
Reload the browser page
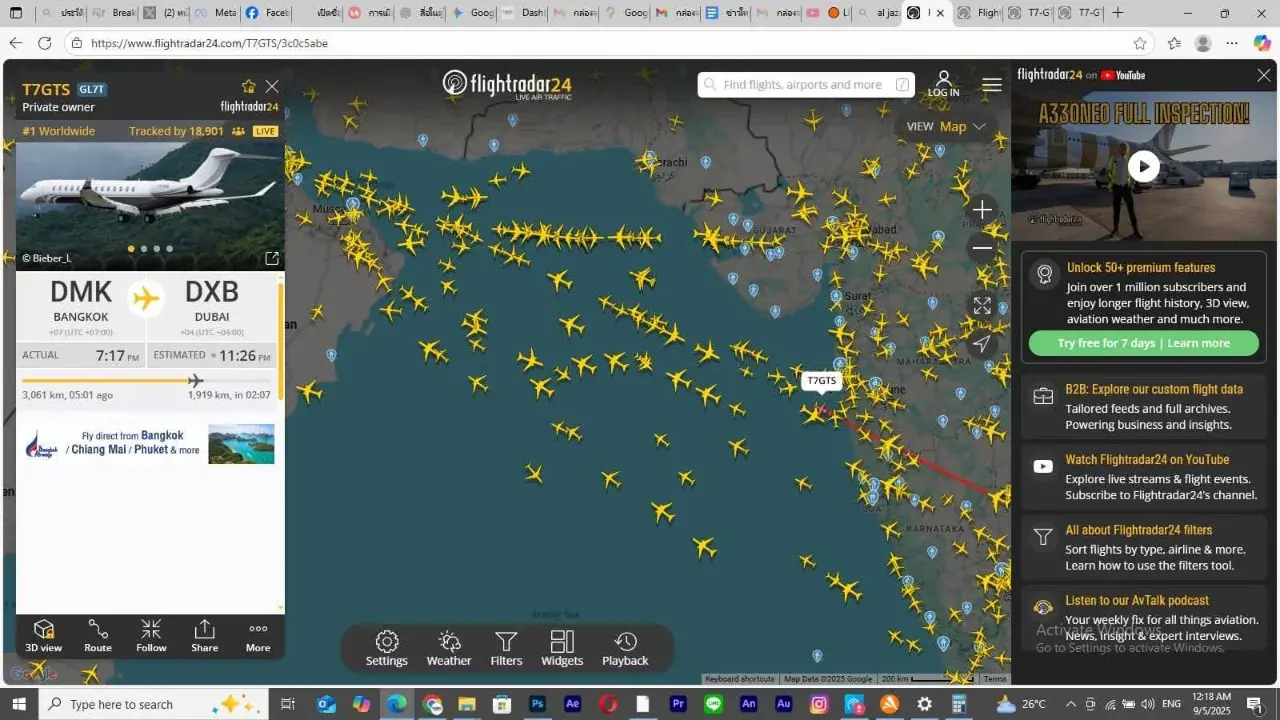click(44, 43)
